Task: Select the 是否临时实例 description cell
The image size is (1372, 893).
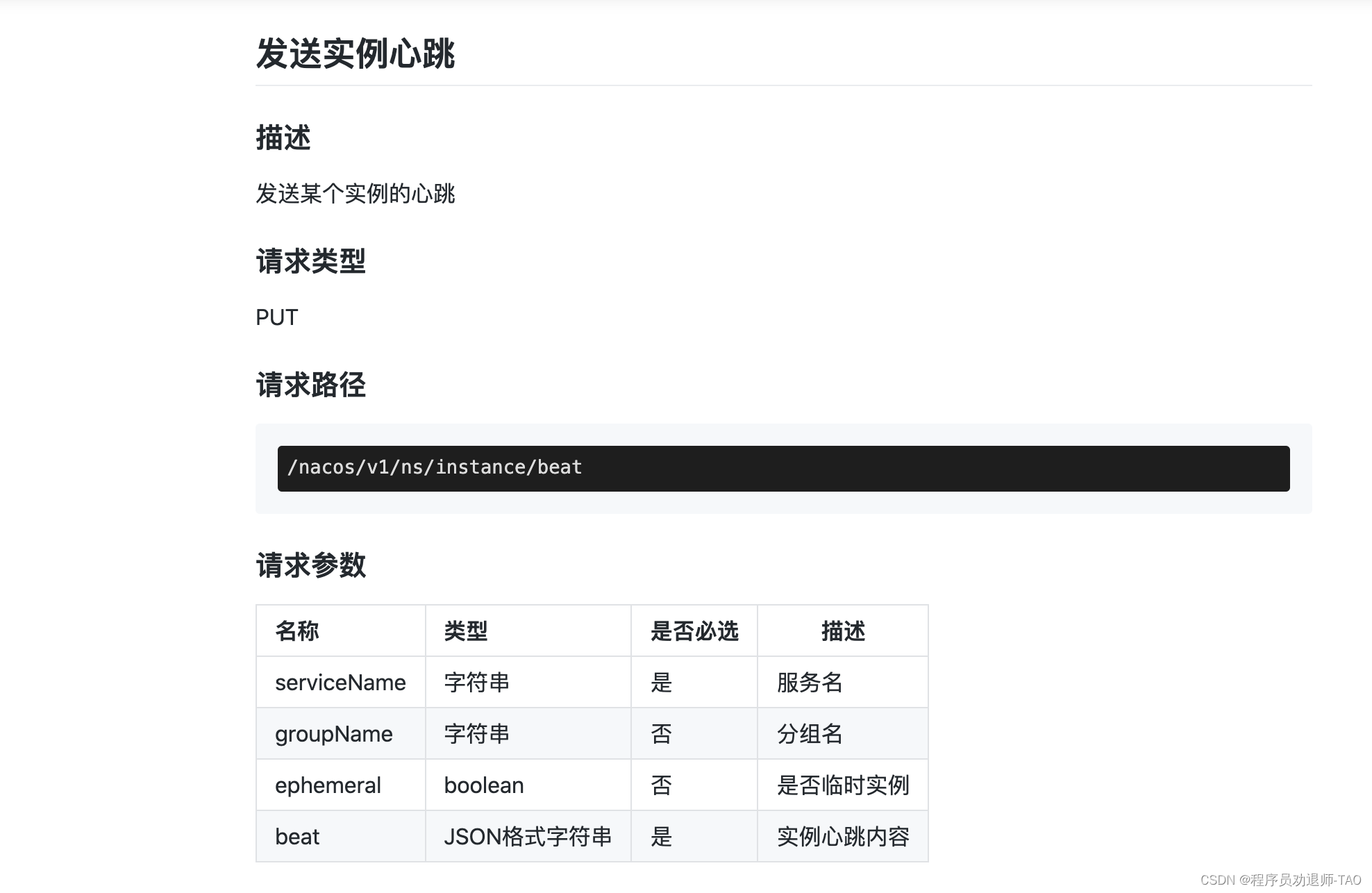Action: point(843,785)
